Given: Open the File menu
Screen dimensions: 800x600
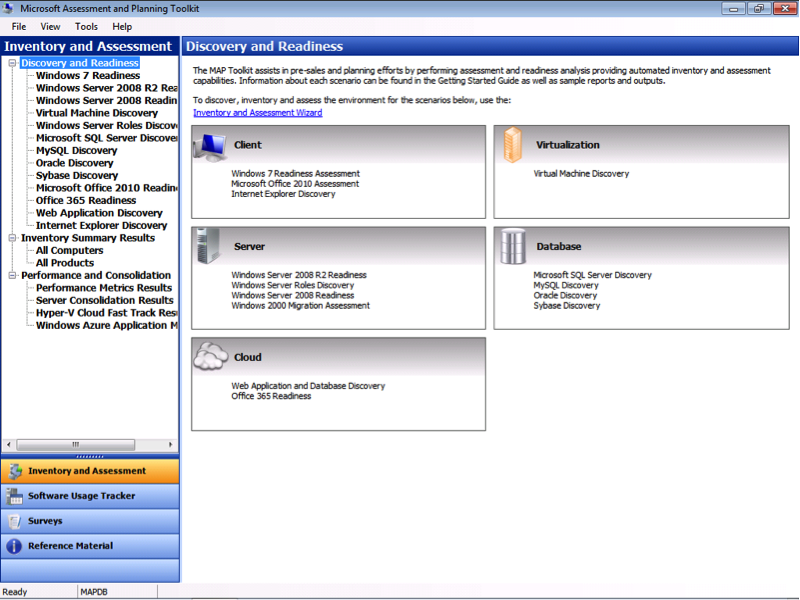Looking at the screenshot, I should tap(19, 27).
